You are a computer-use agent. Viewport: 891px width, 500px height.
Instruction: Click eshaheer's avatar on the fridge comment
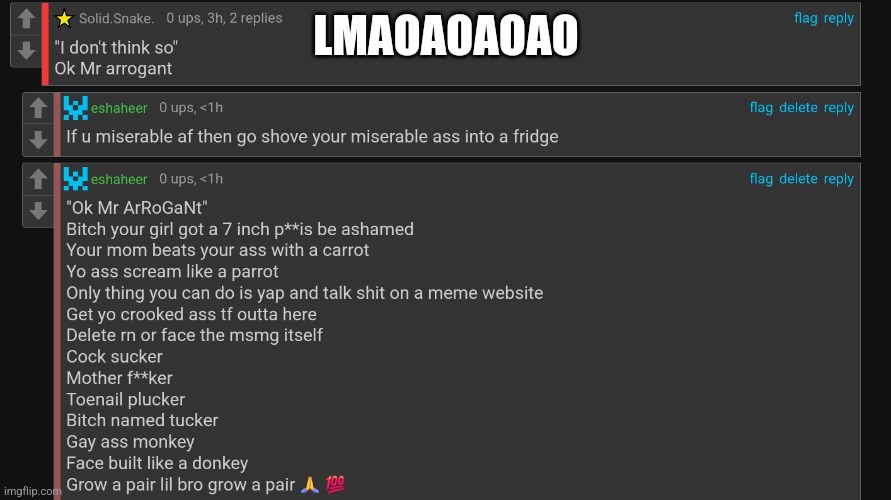click(76, 108)
